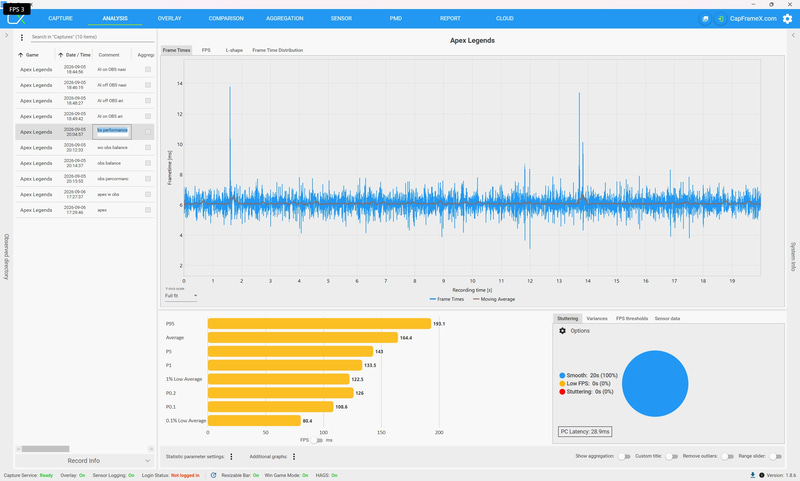Click the capture list horizontal scrollbar
Screen dimensions: 800x481
coord(45,449)
